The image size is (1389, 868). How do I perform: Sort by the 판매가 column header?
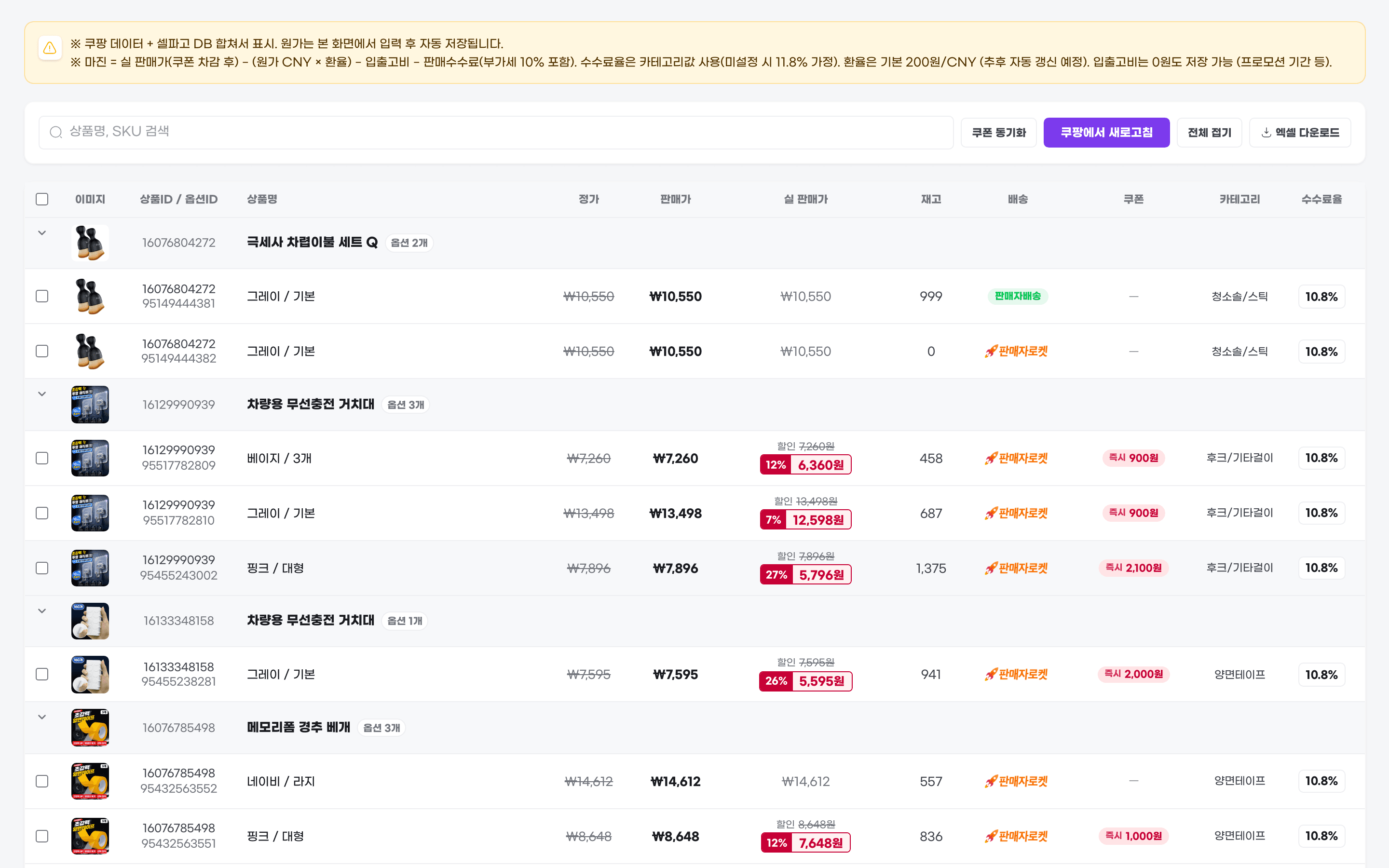(675, 199)
